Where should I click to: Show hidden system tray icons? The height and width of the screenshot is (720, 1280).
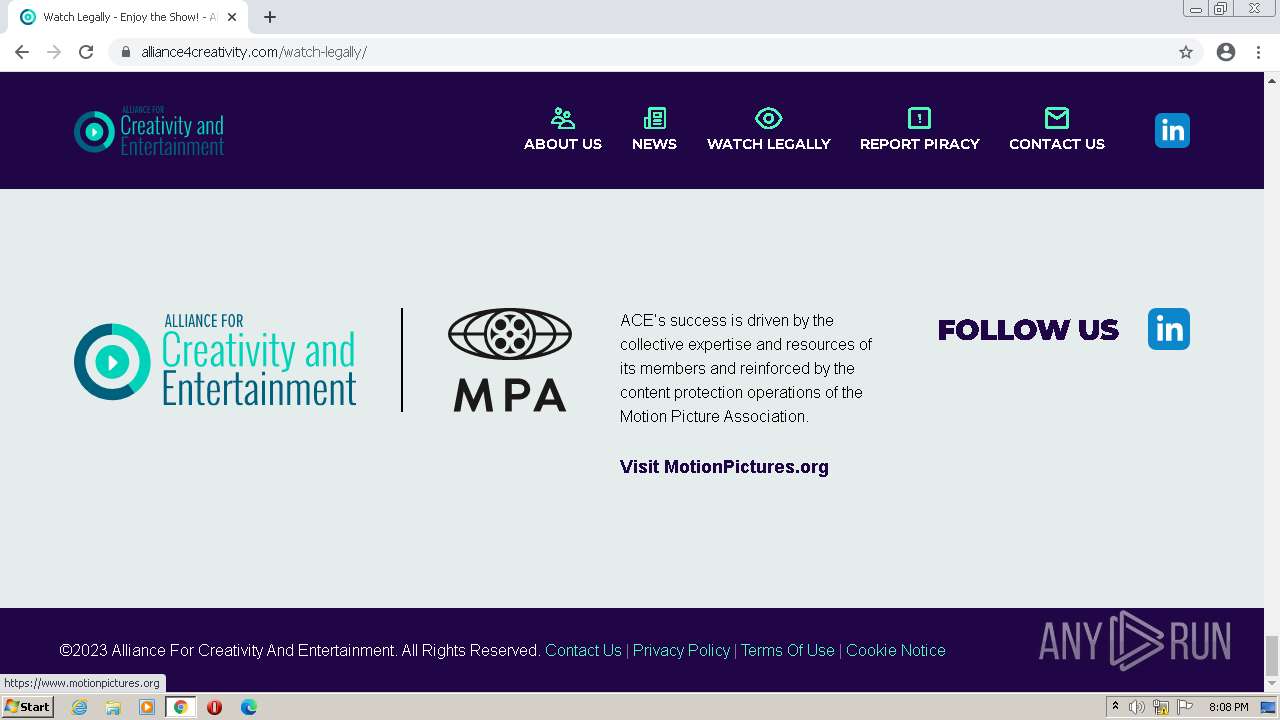1115,707
